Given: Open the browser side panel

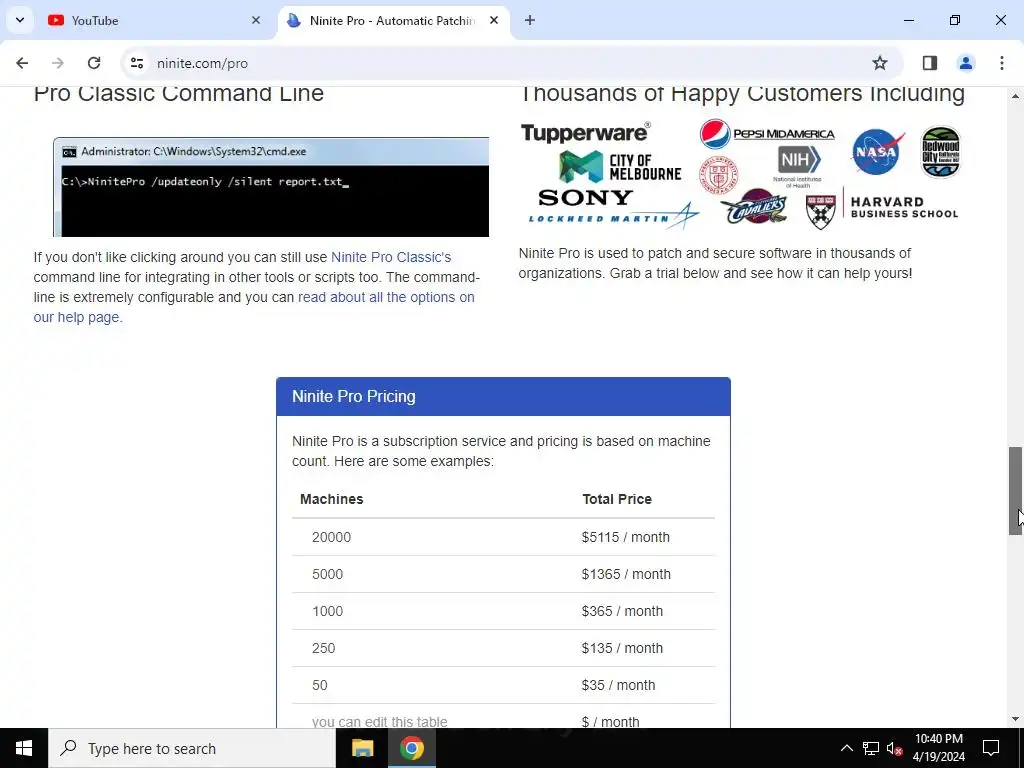Looking at the screenshot, I should 929,63.
